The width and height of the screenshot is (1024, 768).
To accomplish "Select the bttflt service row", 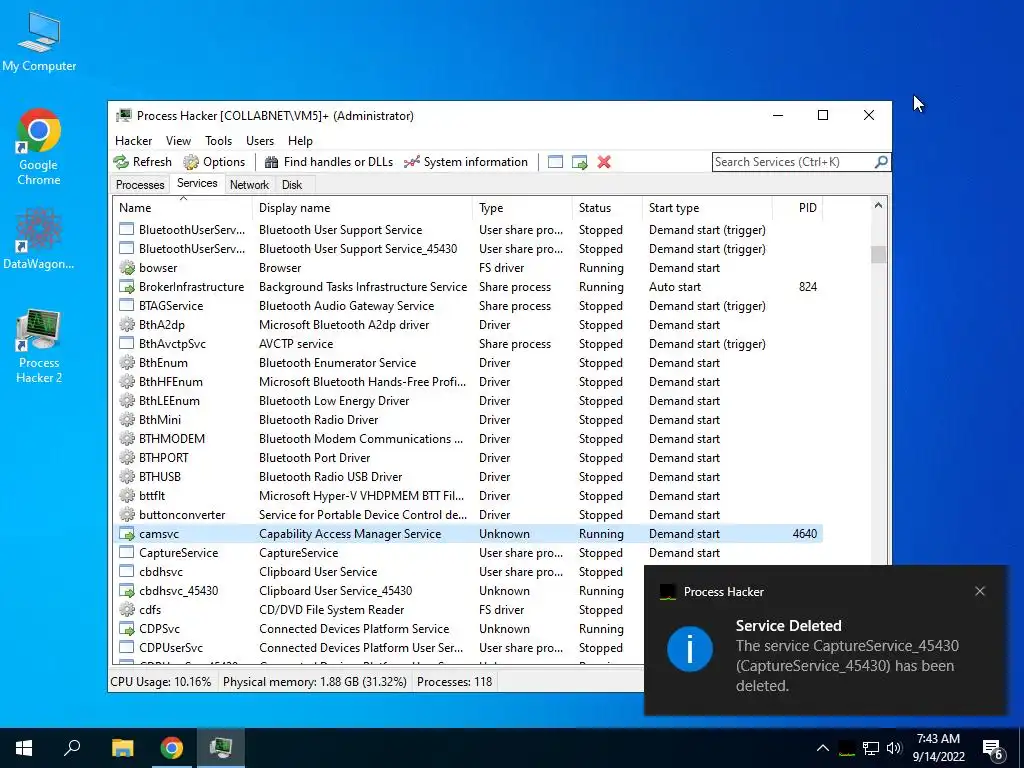I will tap(468, 496).
